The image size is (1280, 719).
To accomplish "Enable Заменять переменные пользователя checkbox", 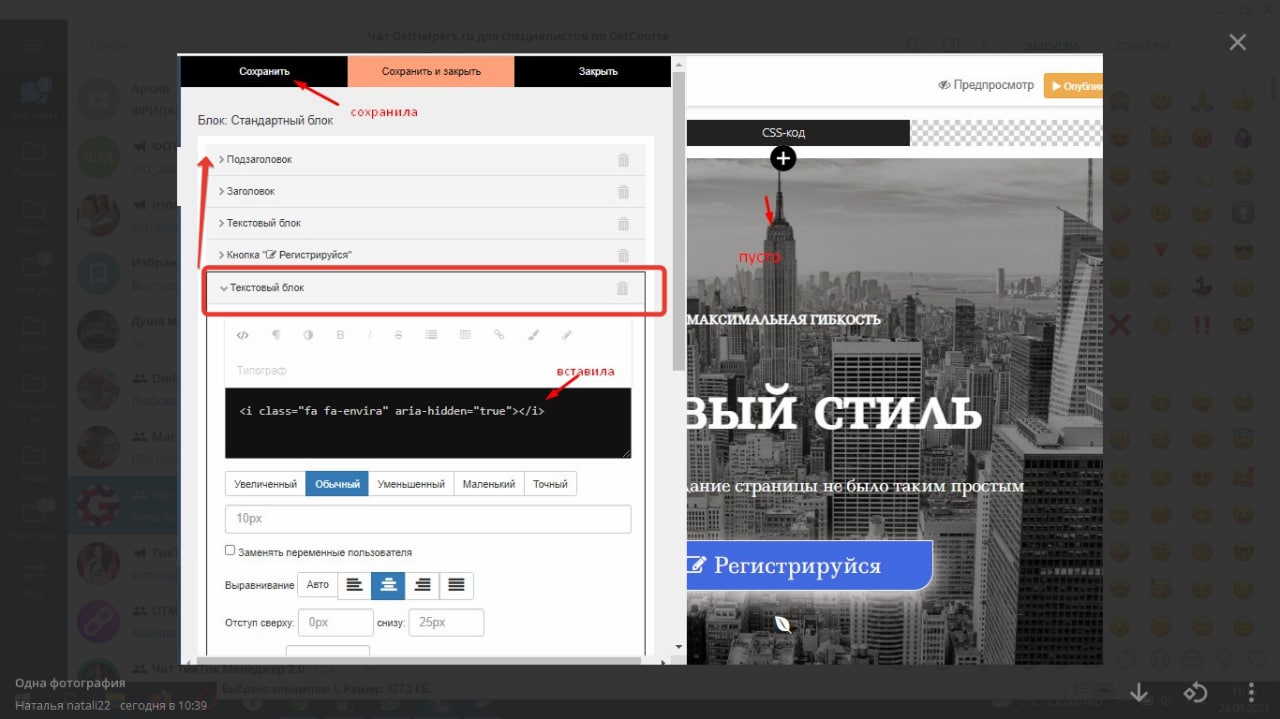I will (x=230, y=551).
